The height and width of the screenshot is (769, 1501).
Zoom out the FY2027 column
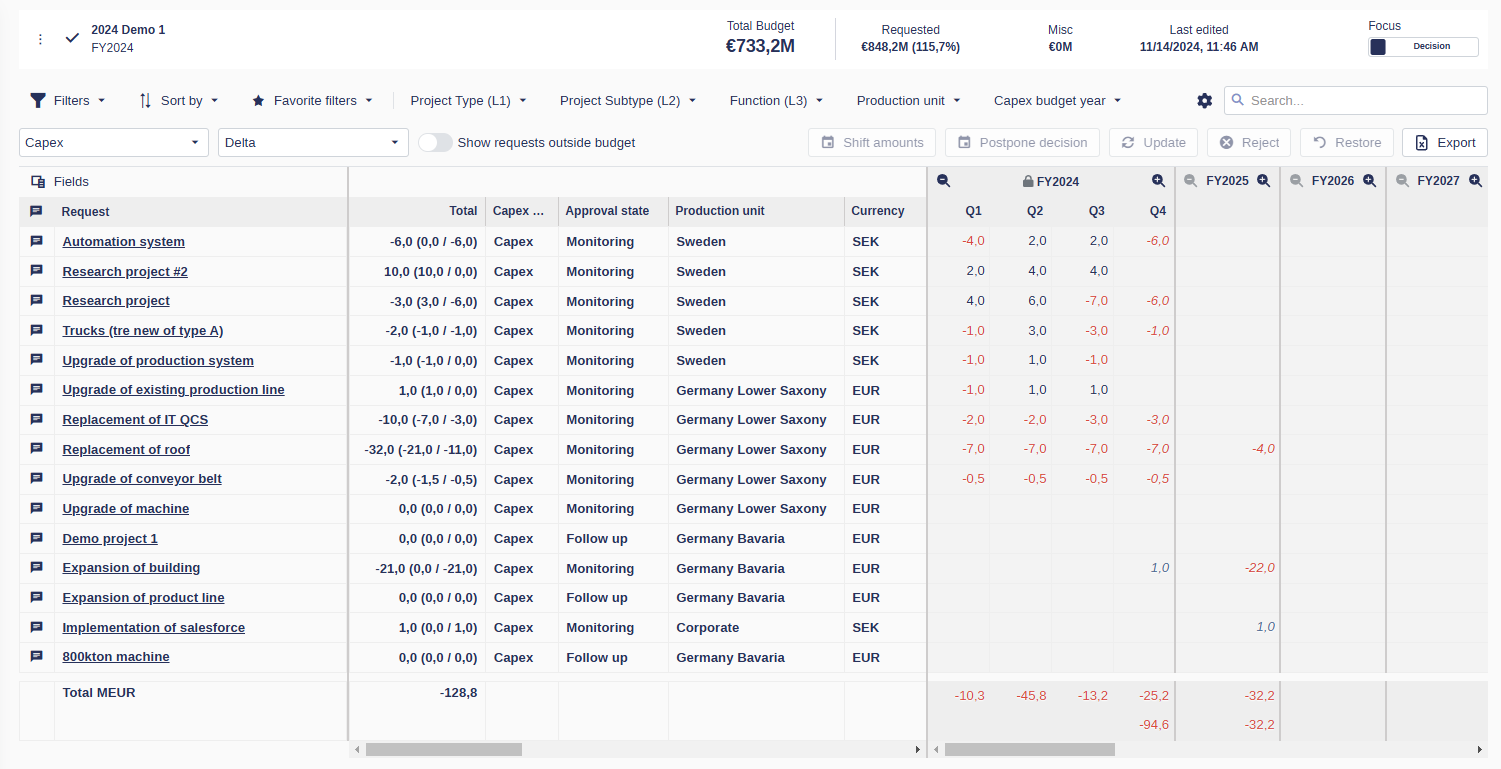click(1402, 181)
